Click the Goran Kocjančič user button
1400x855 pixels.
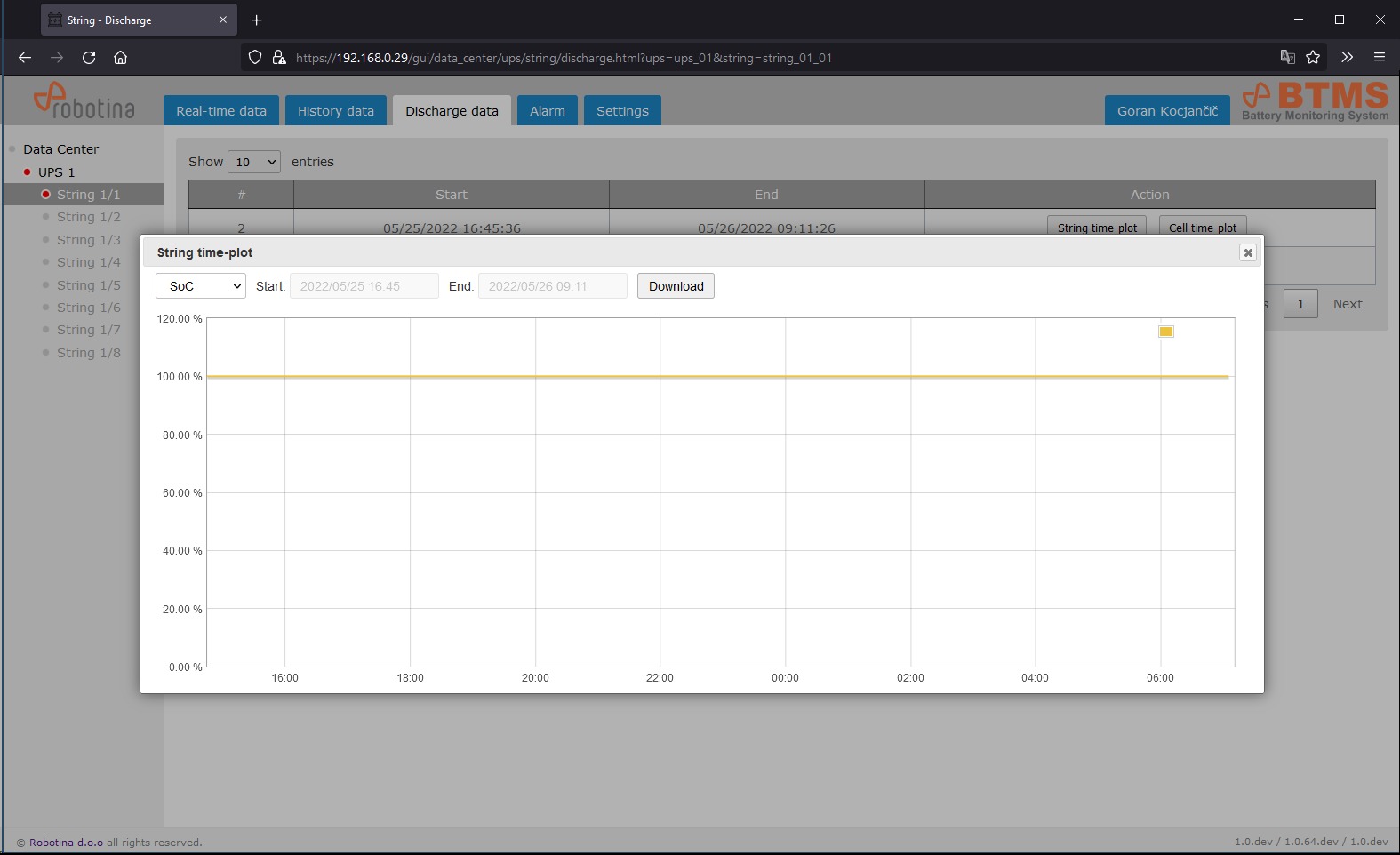pyautogui.click(x=1167, y=111)
